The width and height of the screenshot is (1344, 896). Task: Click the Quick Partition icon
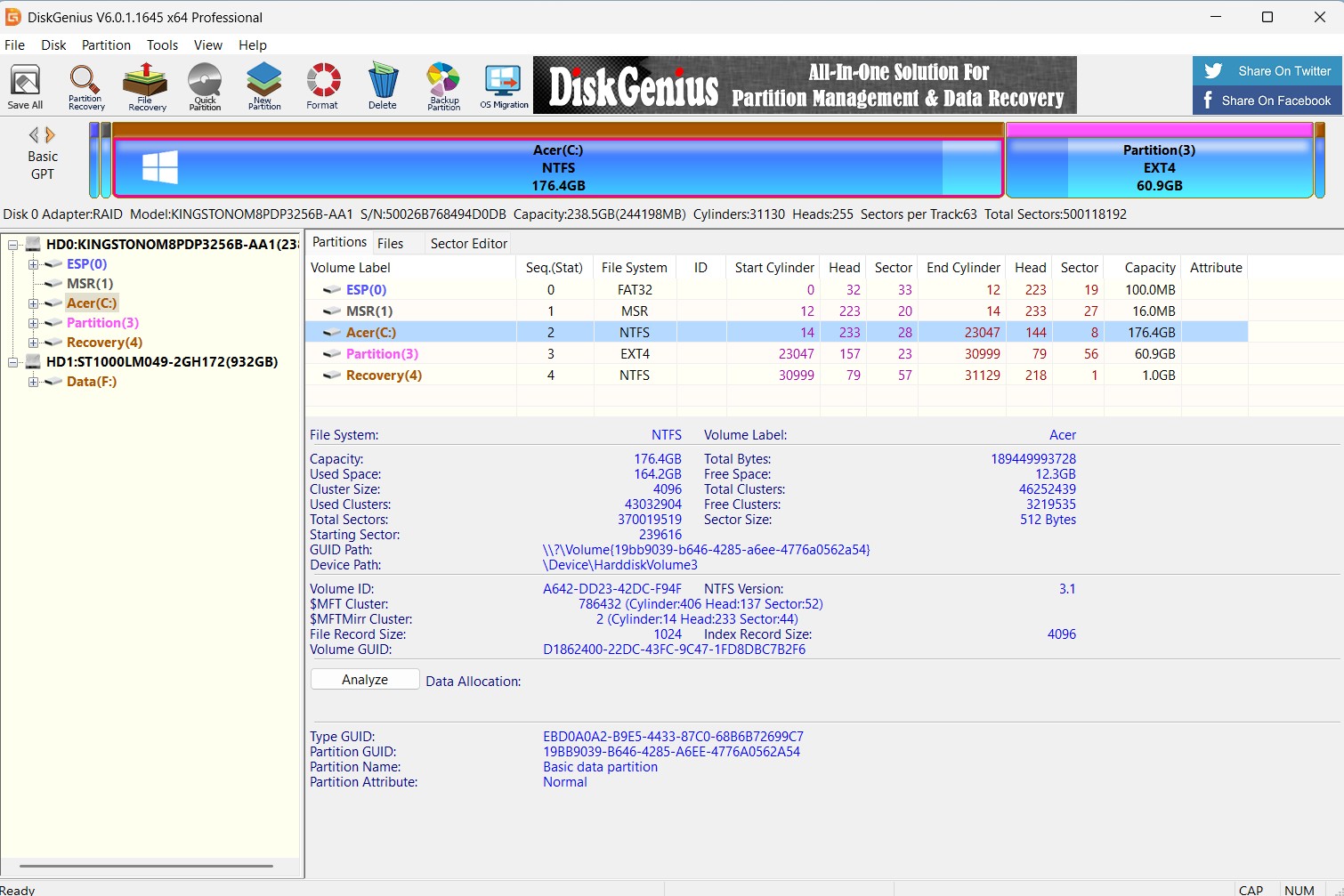tap(205, 86)
